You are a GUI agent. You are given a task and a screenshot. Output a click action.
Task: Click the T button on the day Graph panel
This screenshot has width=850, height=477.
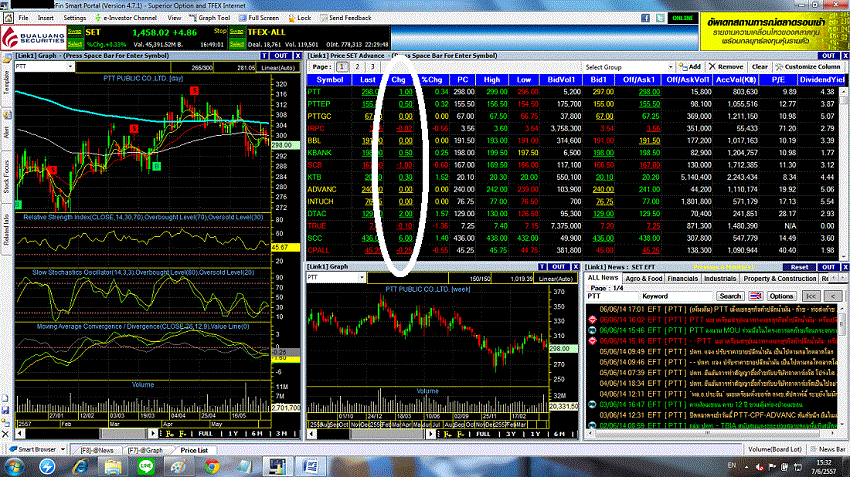(x=265, y=56)
